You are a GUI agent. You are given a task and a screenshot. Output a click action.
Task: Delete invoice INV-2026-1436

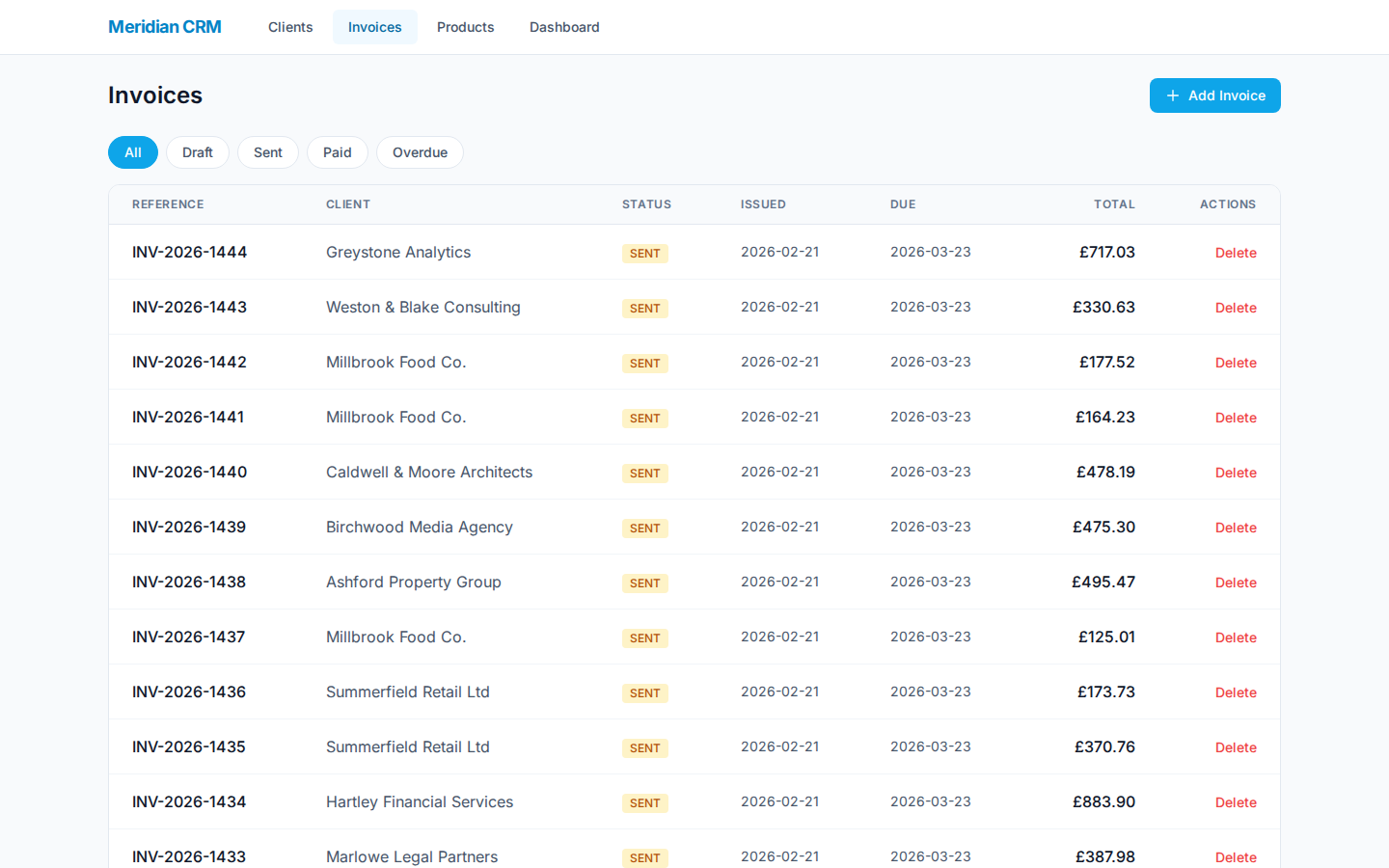tap(1236, 692)
